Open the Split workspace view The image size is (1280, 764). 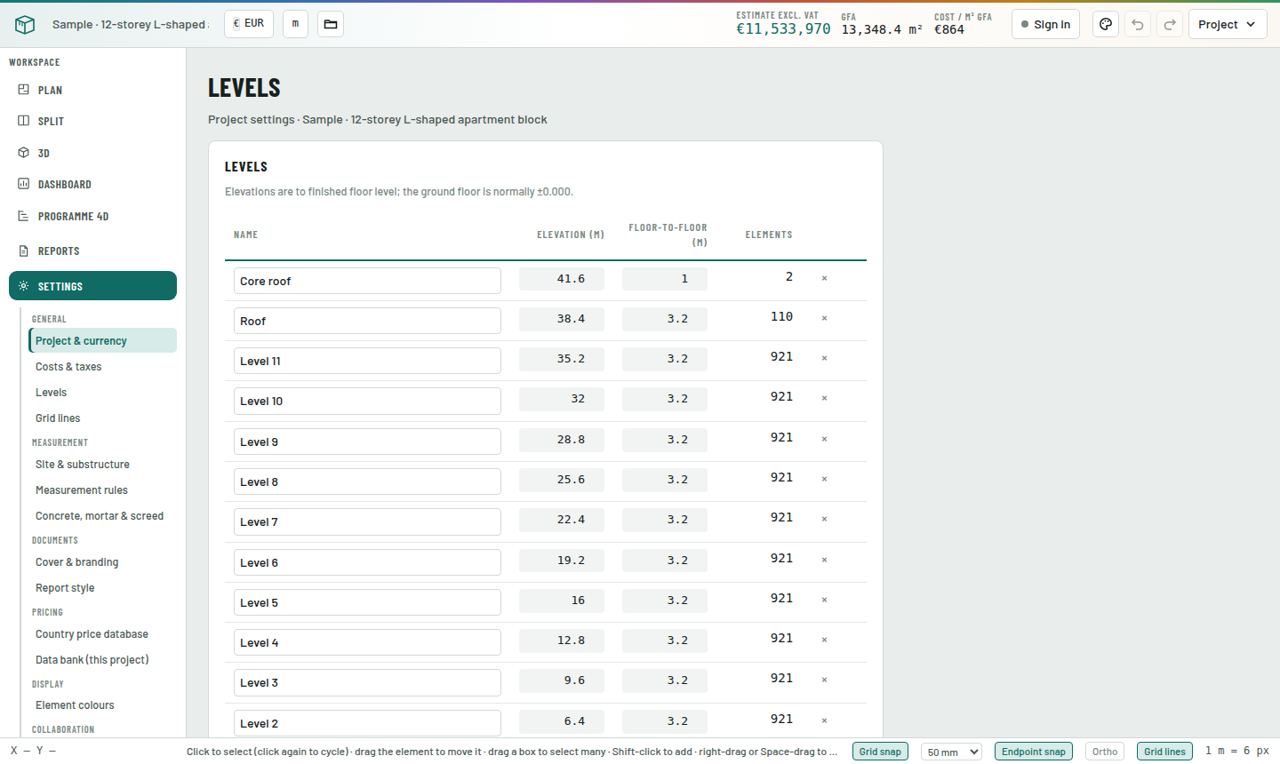pos(93,121)
